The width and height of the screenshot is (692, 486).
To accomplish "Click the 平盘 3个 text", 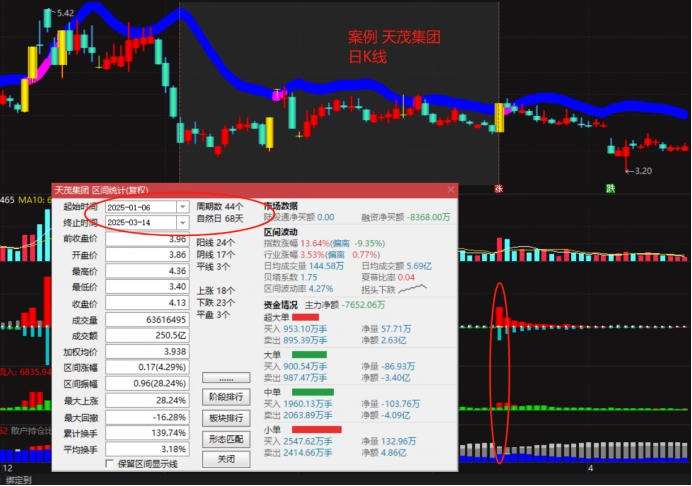I will pyautogui.click(x=214, y=315).
